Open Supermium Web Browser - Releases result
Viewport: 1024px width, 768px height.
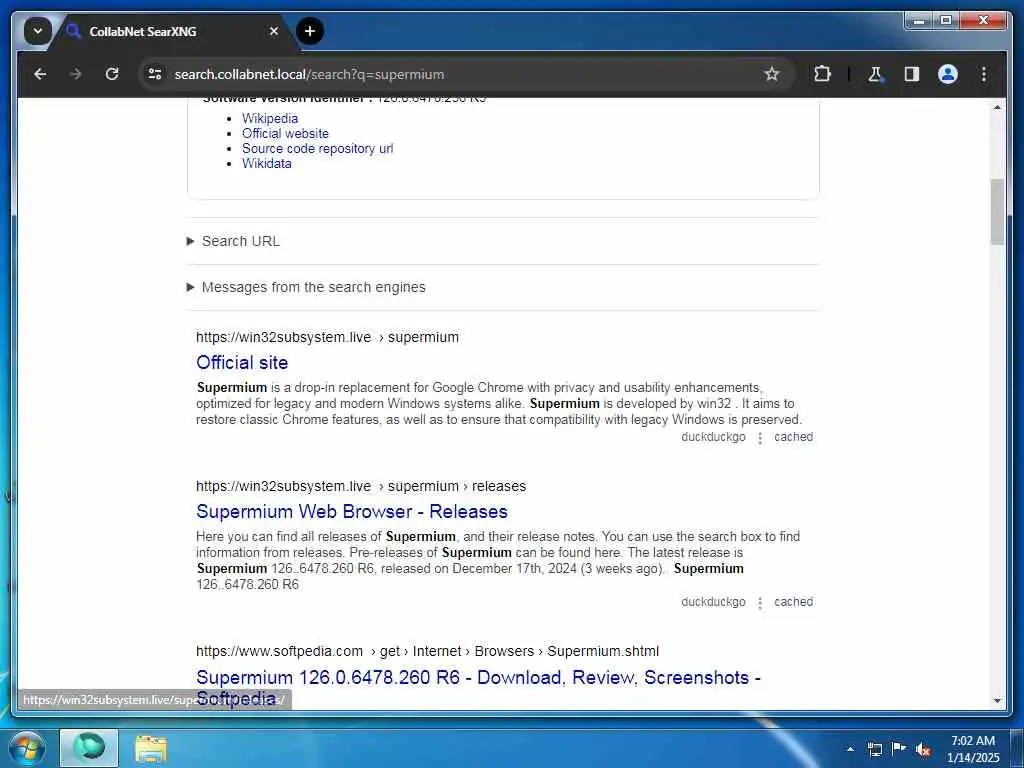(352, 511)
